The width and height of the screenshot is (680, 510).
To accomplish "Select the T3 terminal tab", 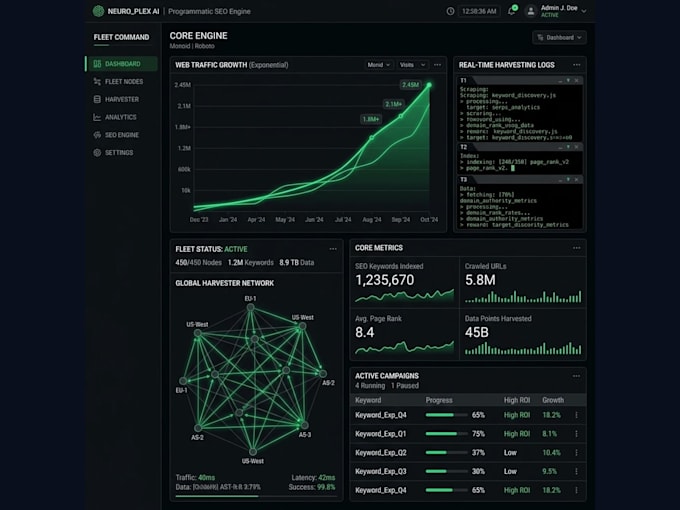I will pyautogui.click(x=464, y=180).
